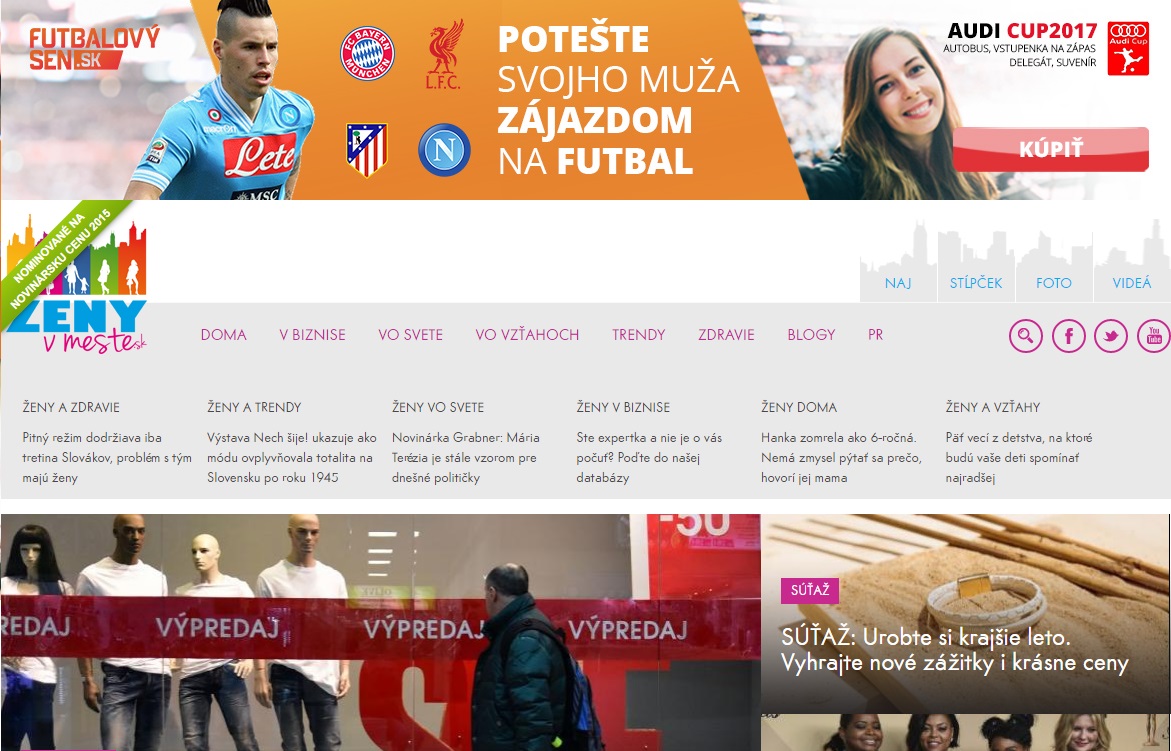Click the SÚŤAŽ pink category tag

pos(810,590)
